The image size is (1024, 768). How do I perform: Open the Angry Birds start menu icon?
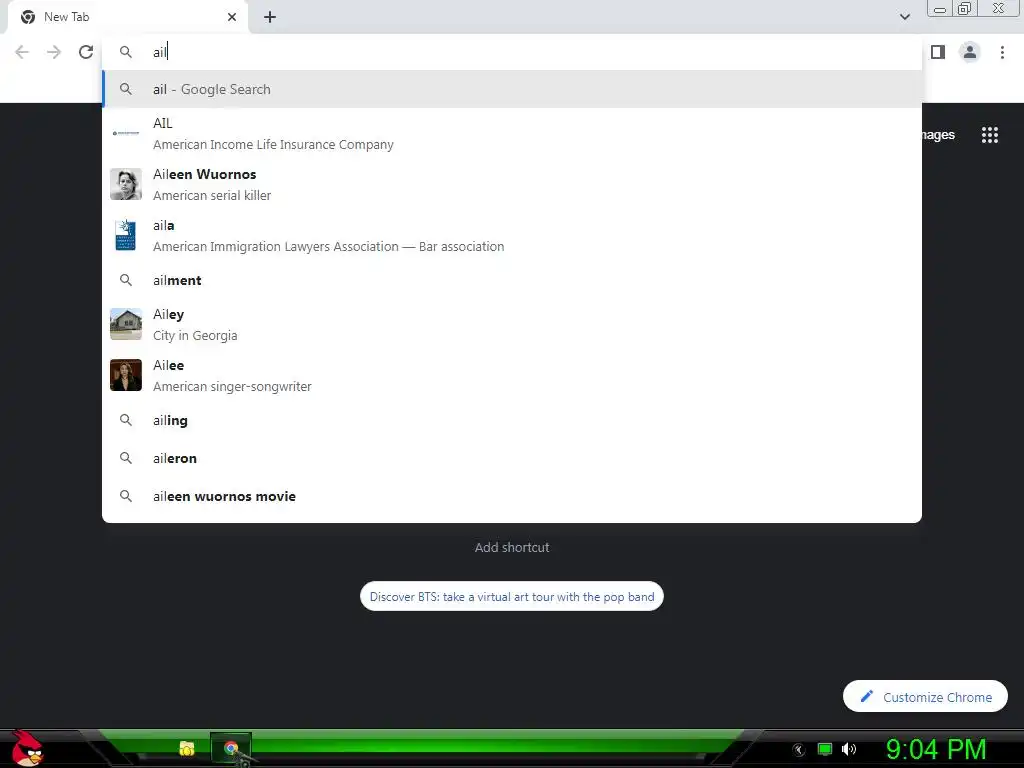pos(27,748)
